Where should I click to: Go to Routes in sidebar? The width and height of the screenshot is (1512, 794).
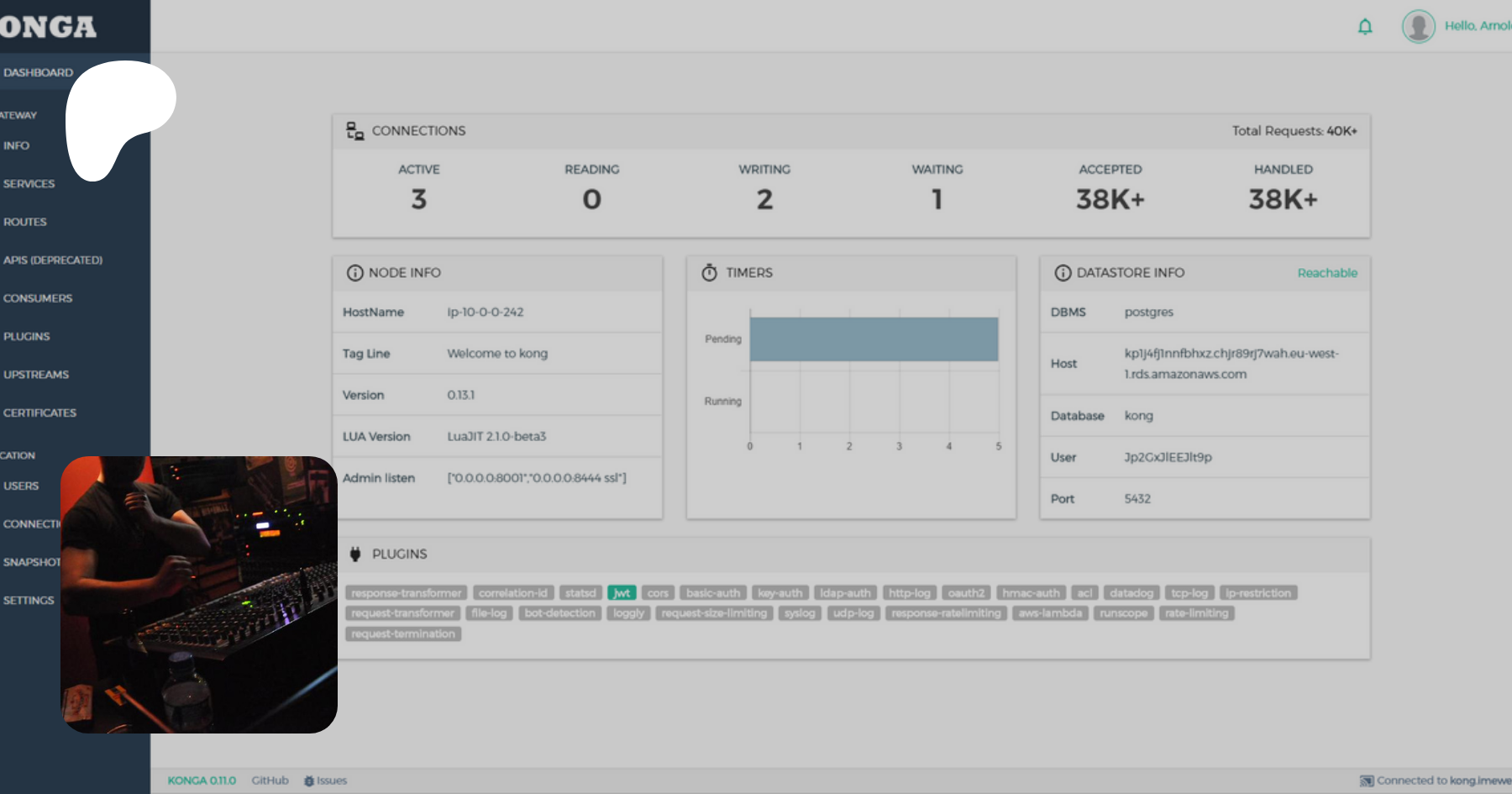25,222
